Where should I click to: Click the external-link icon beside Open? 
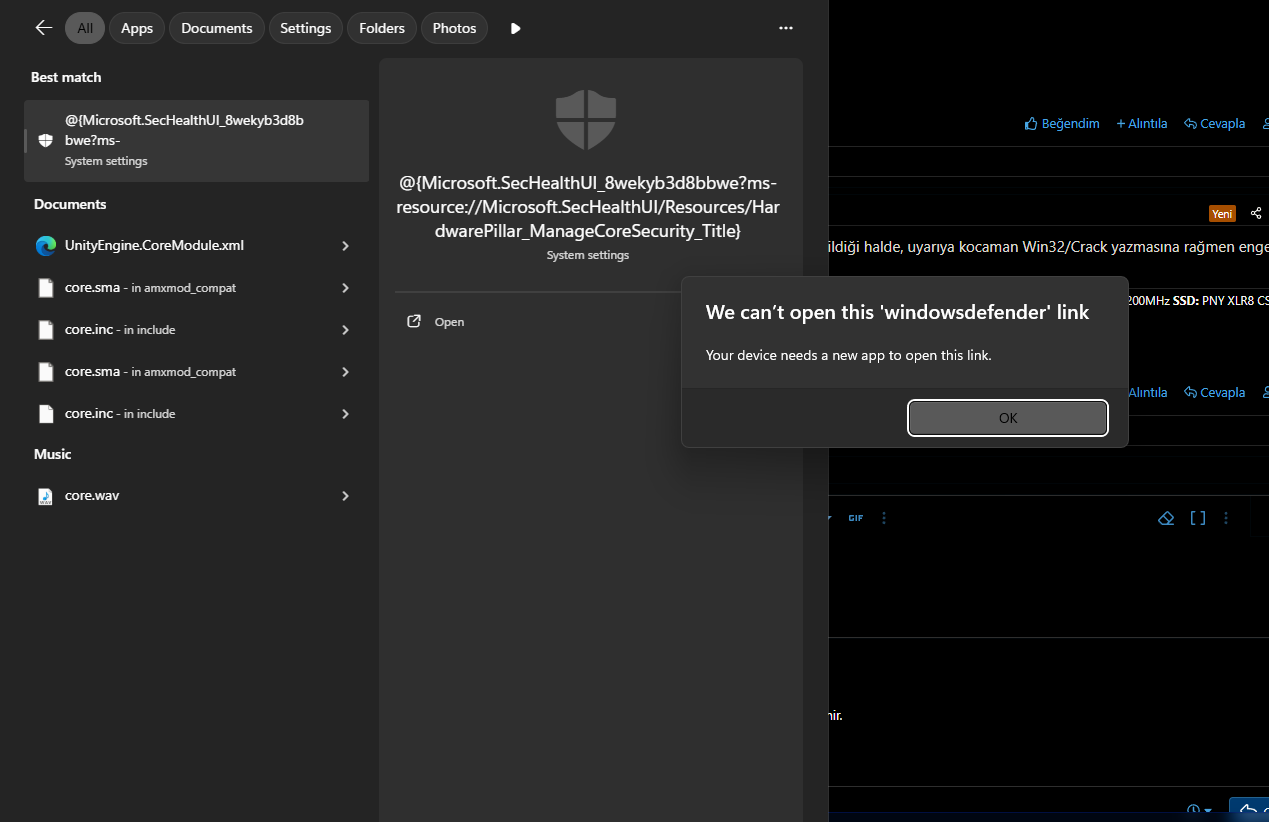pos(414,322)
